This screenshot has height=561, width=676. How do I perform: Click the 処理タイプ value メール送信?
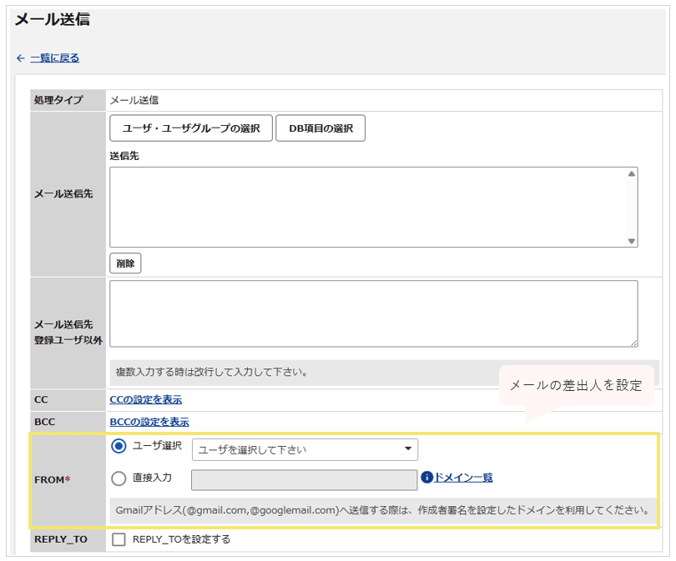click(x=134, y=100)
